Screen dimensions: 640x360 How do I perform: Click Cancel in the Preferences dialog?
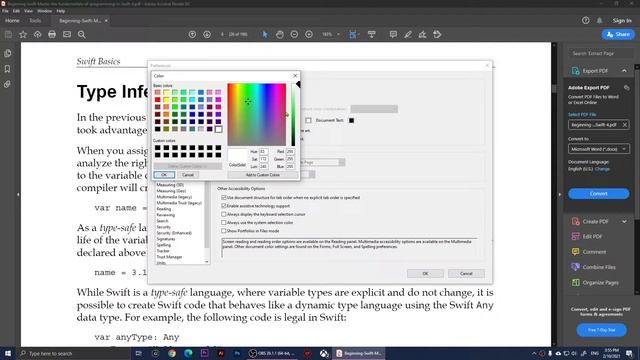pyautogui.click(x=466, y=274)
